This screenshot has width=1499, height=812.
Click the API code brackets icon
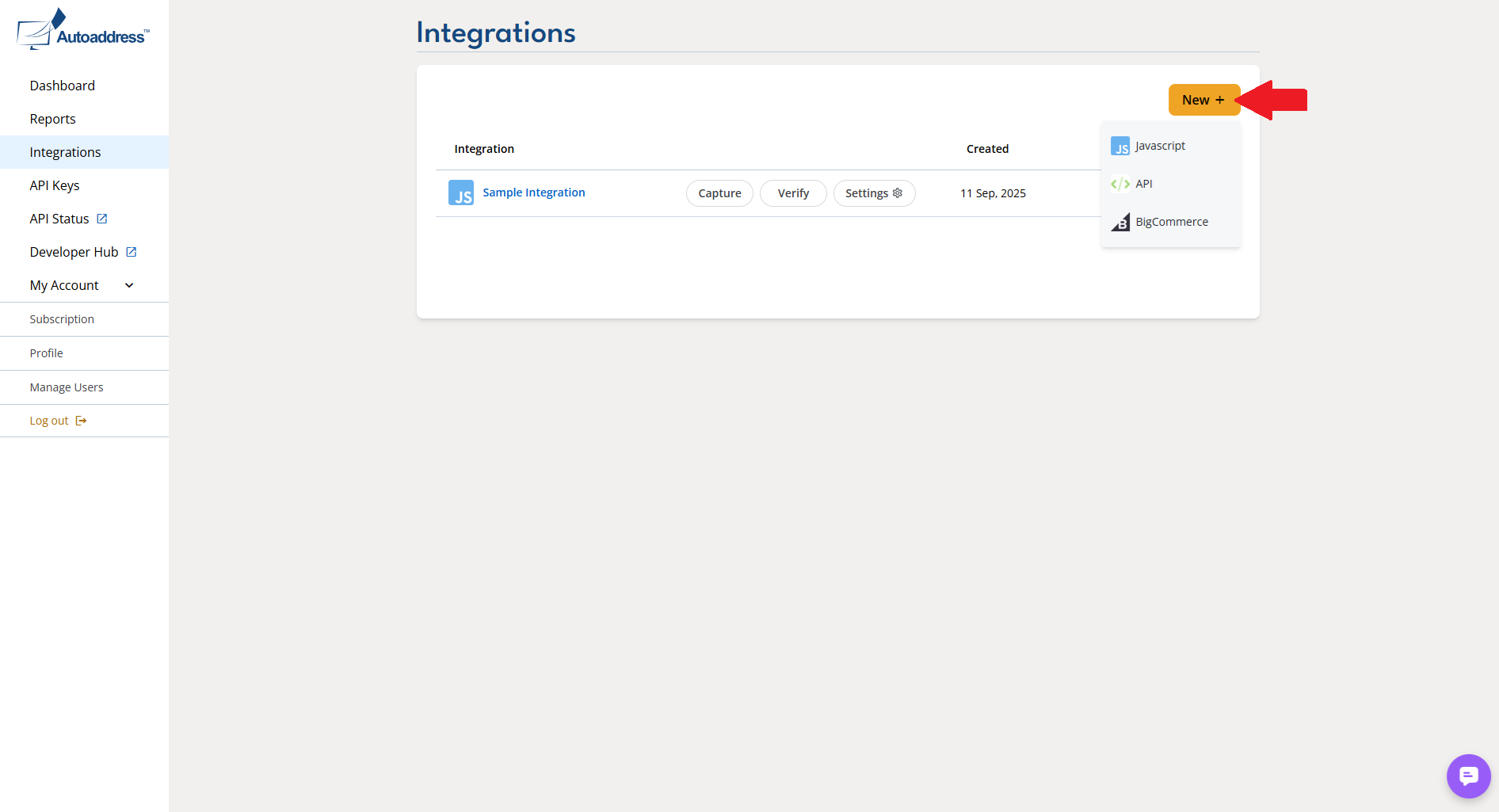pos(1119,184)
